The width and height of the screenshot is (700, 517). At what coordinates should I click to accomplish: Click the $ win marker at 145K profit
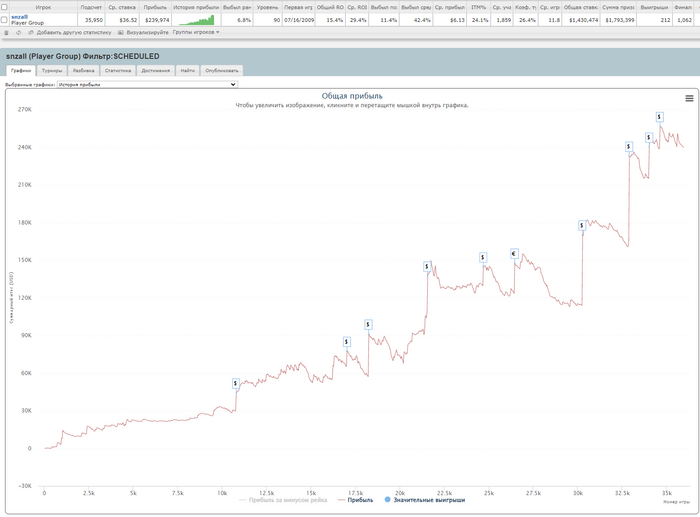[427, 267]
